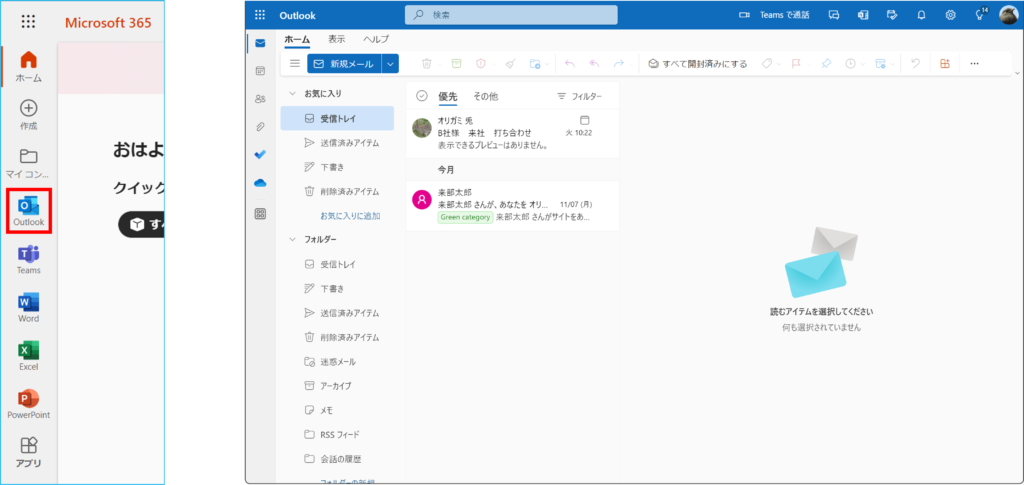The image size is (1024, 485).
Task: Click the select-all circle checkbox above message list
Action: 421,96
